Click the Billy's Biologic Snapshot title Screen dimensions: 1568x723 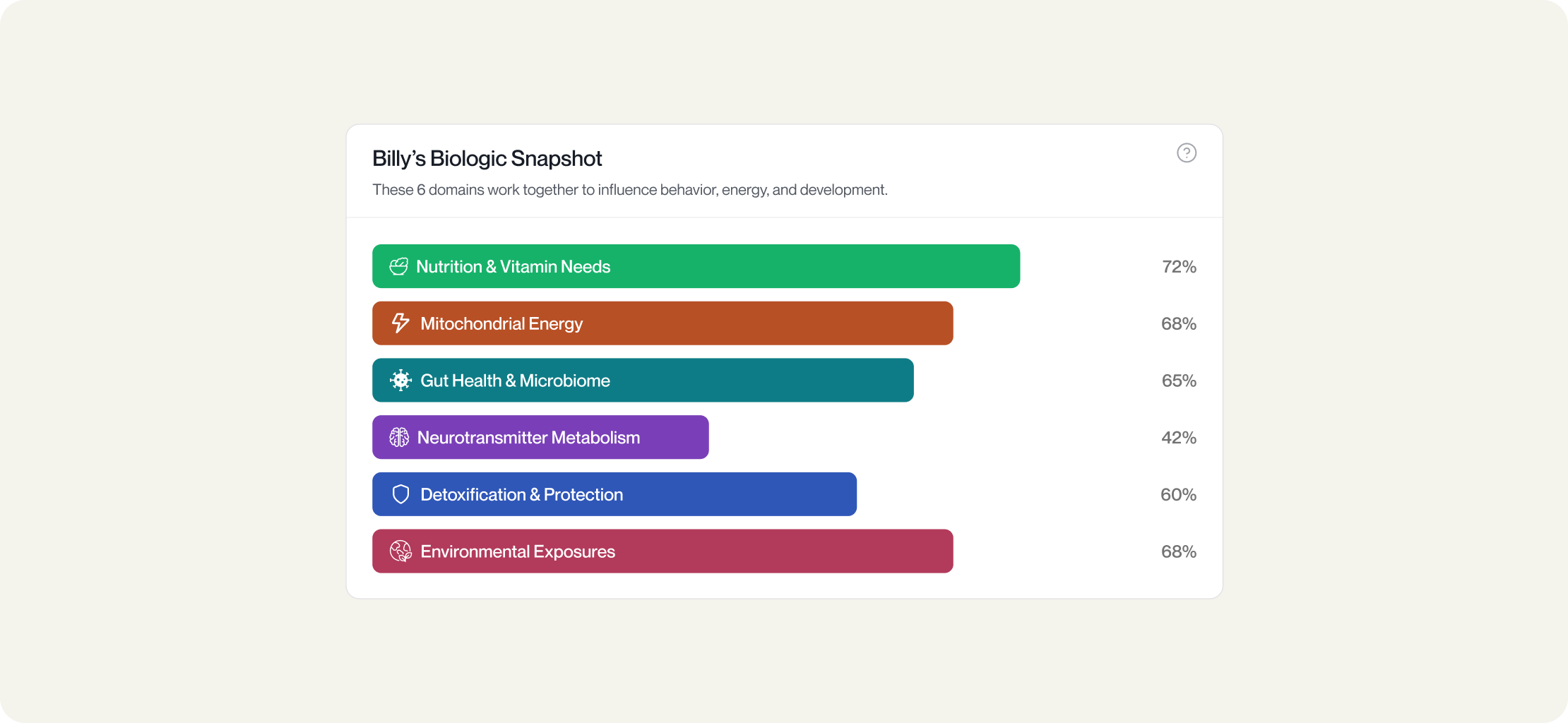click(x=487, y=159)
